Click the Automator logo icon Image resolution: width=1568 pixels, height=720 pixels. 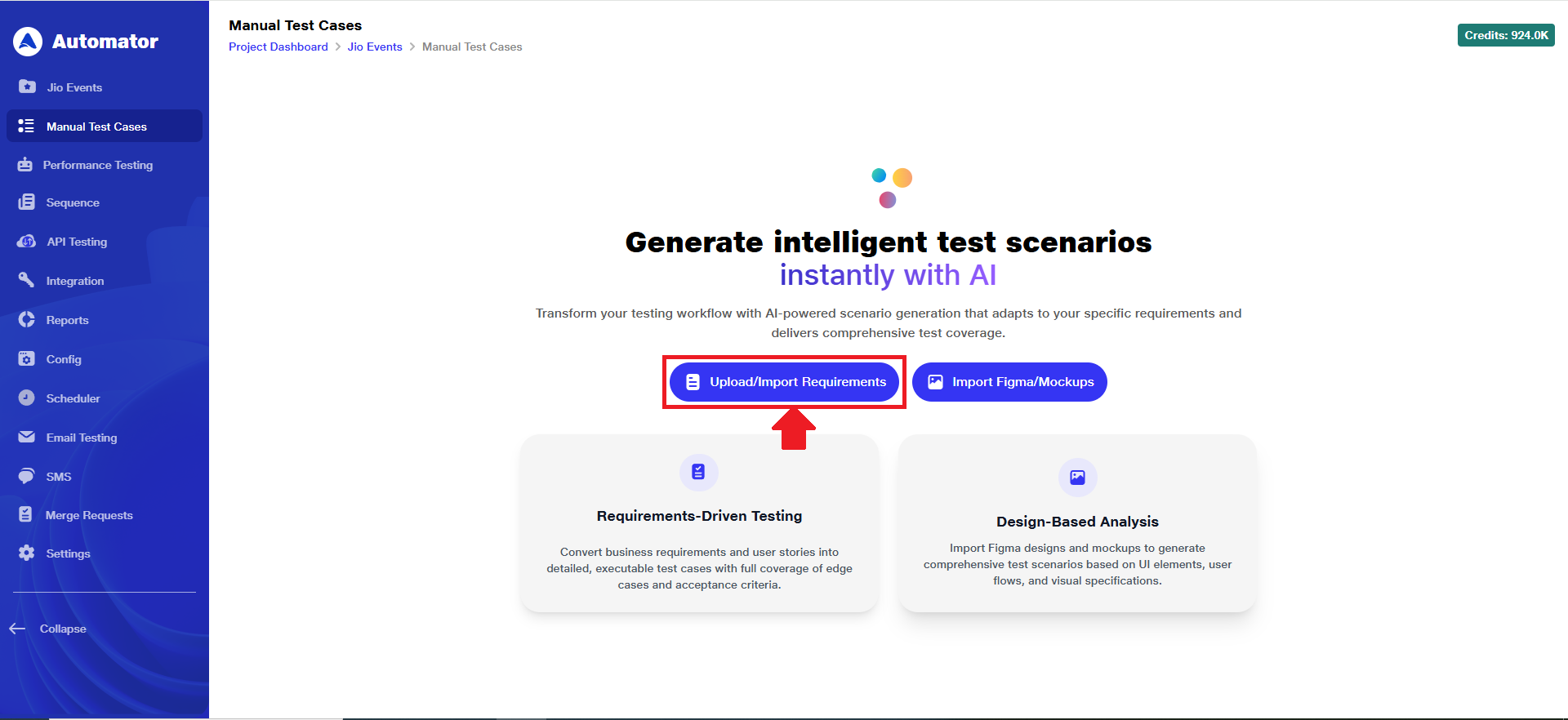(x=28, y=42)
